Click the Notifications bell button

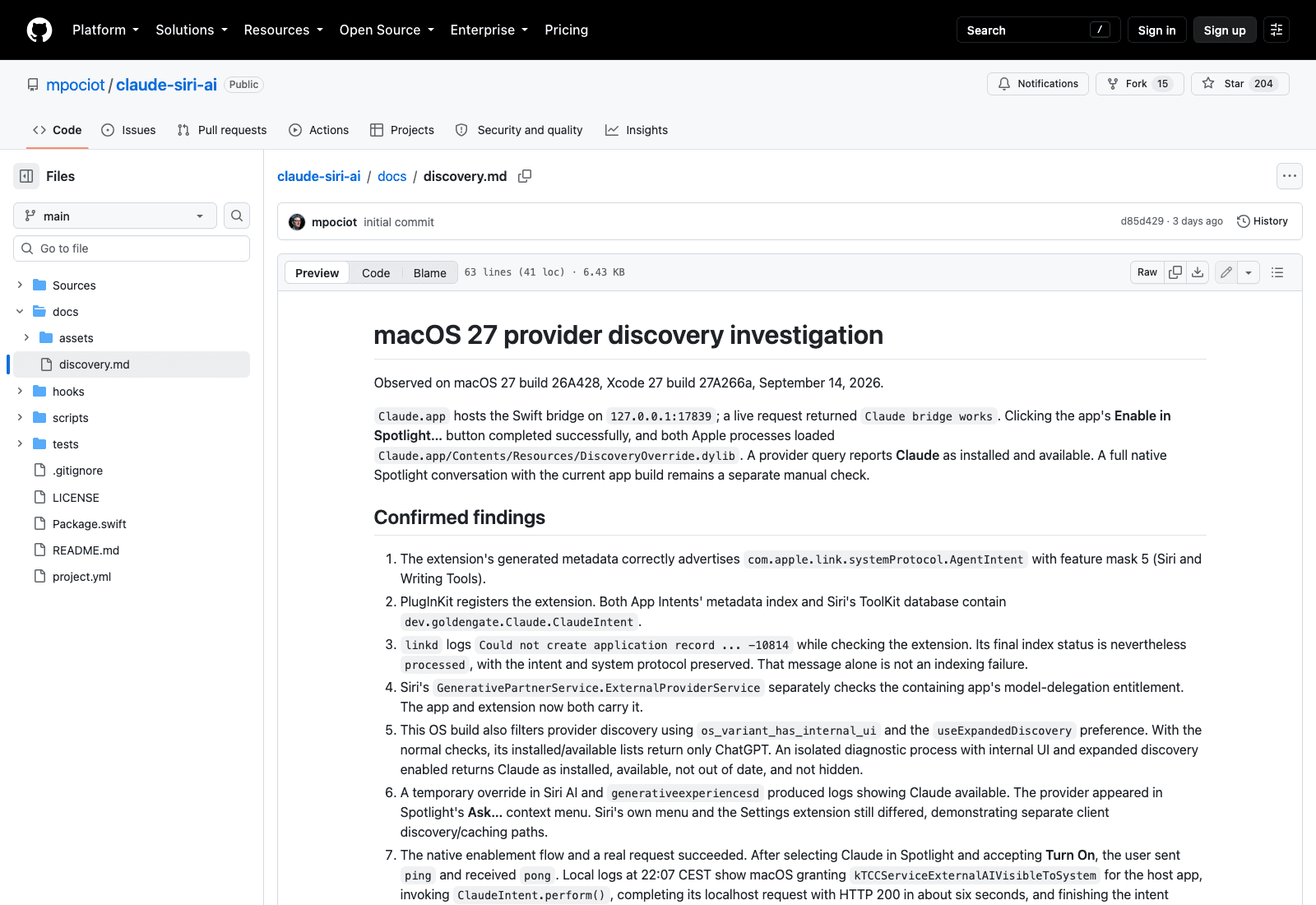(1038, 84)
